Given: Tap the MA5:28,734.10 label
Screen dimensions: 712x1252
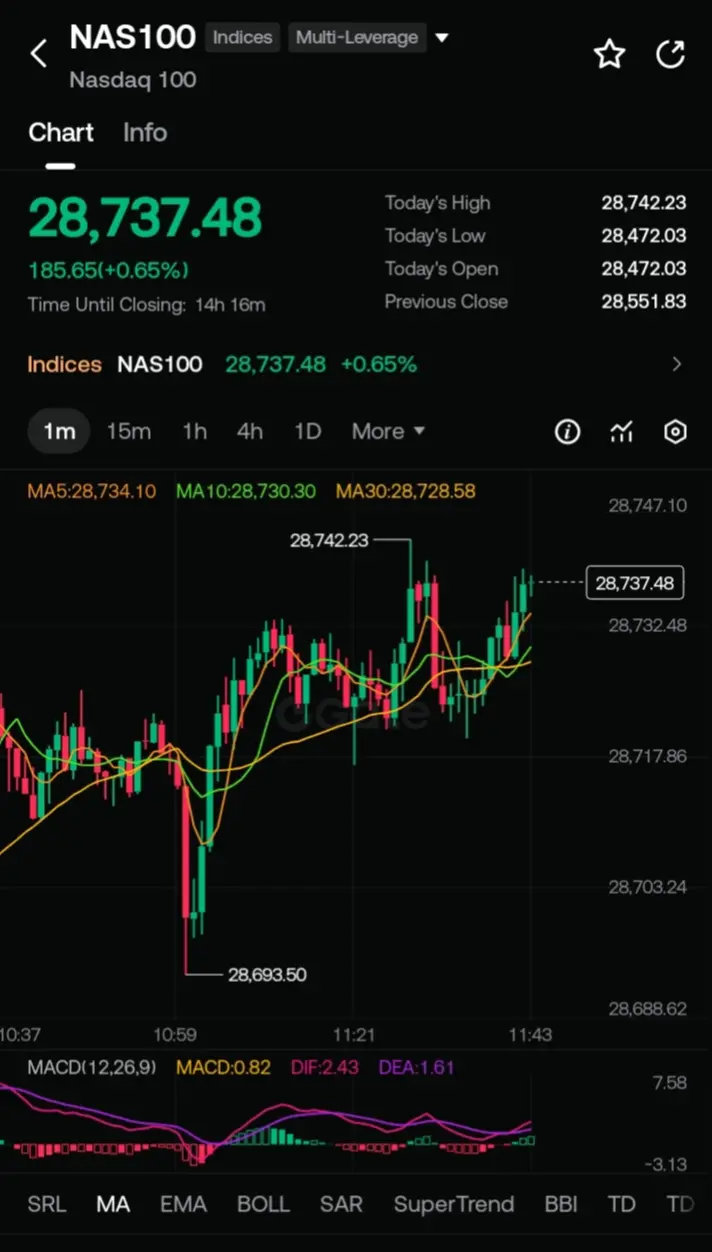Looking at the screenshot, I should coord(91,491).
